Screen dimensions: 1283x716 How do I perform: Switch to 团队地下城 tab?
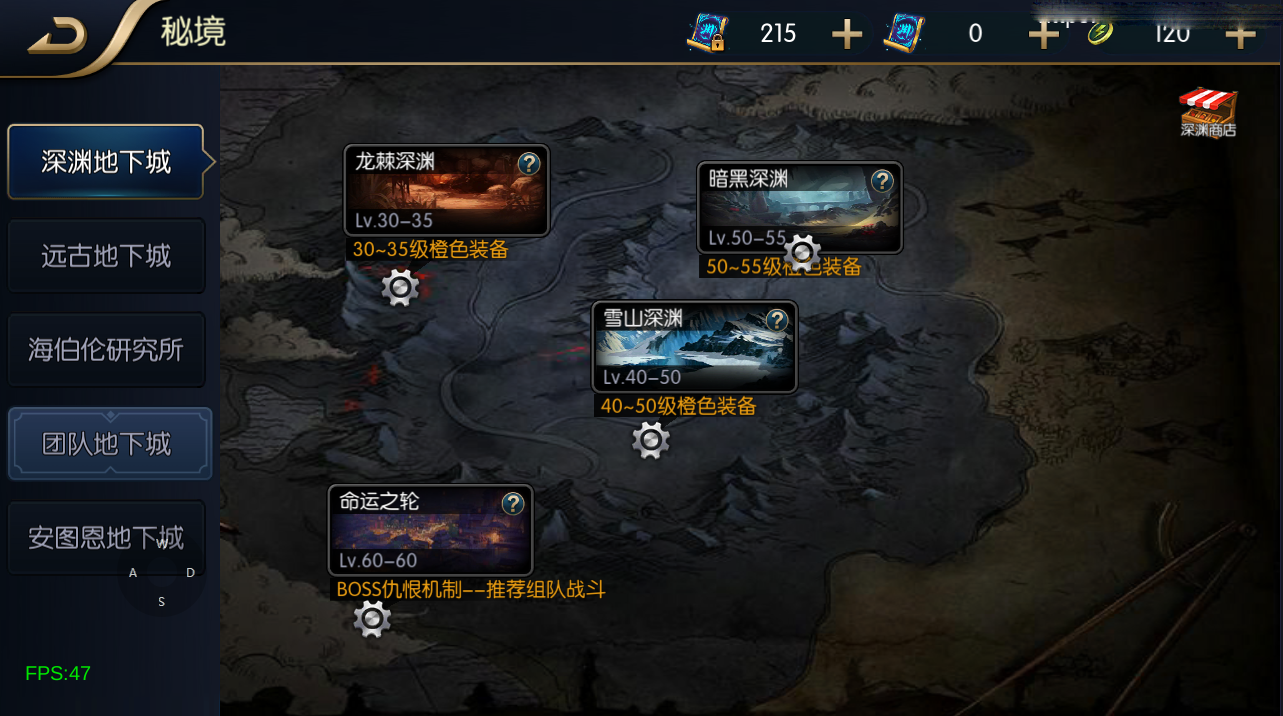(x=109, y=444)
